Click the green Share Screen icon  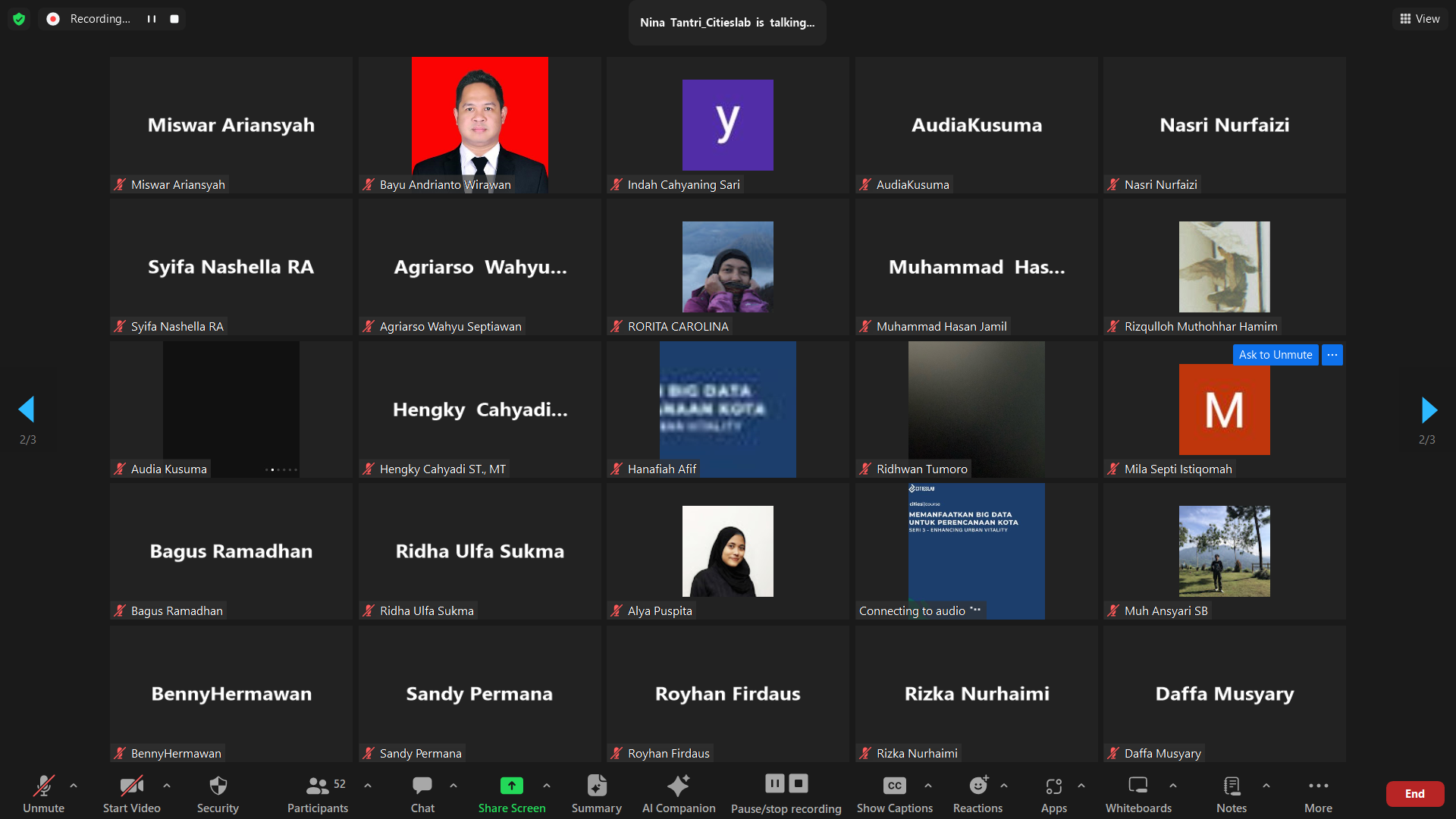[511, 786]
